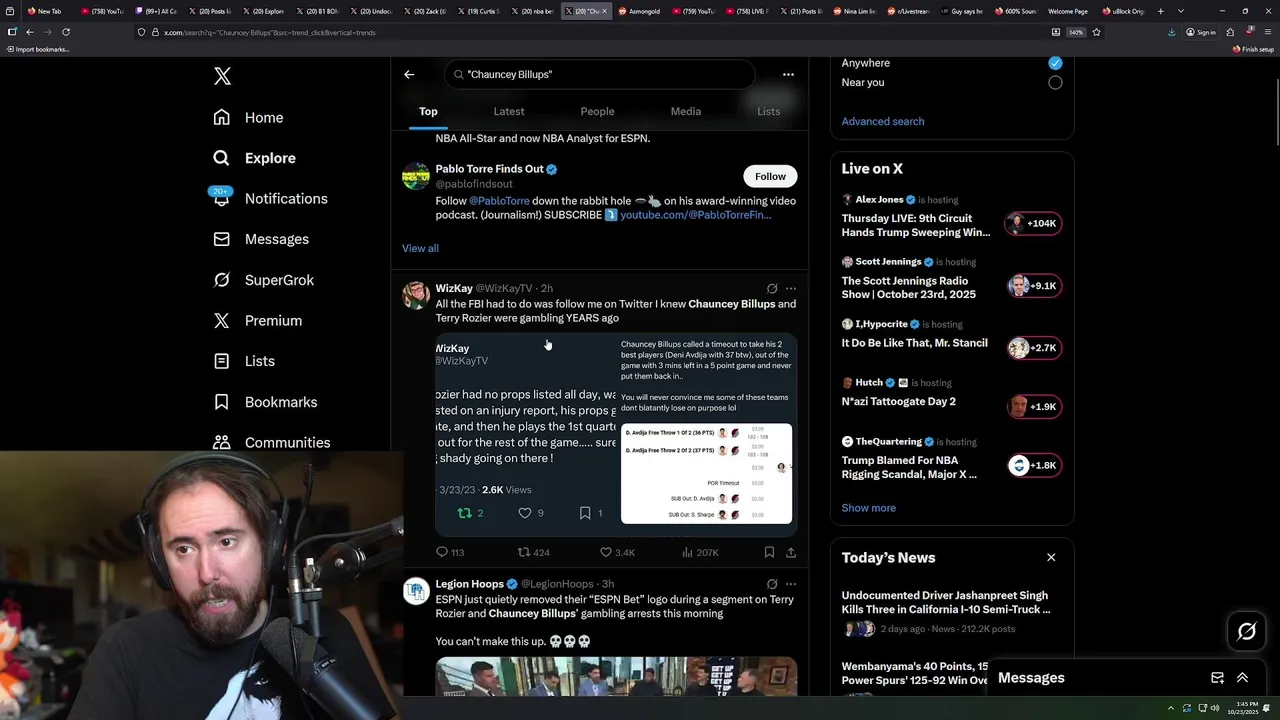Viewport: 1280px width, 720px height.
Task: Bookmark the WizKay post
Action: pyautogui.click(x=769, y=552)
